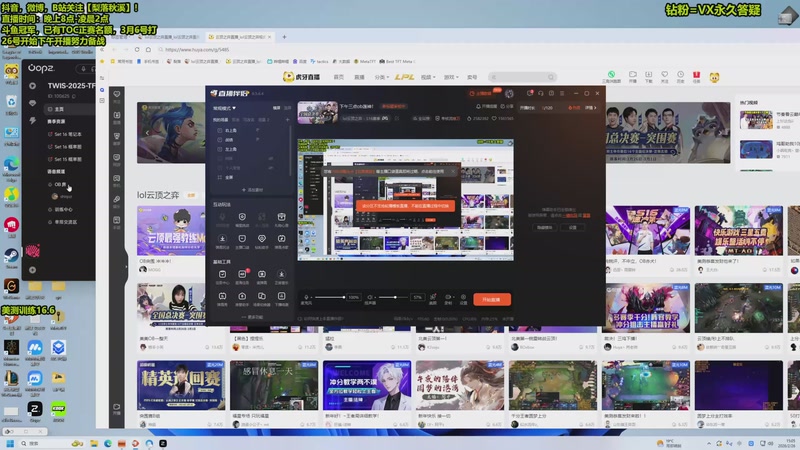Click the red task icon in Huya header
The image size is (800, 450).
(x=696, y=74)
